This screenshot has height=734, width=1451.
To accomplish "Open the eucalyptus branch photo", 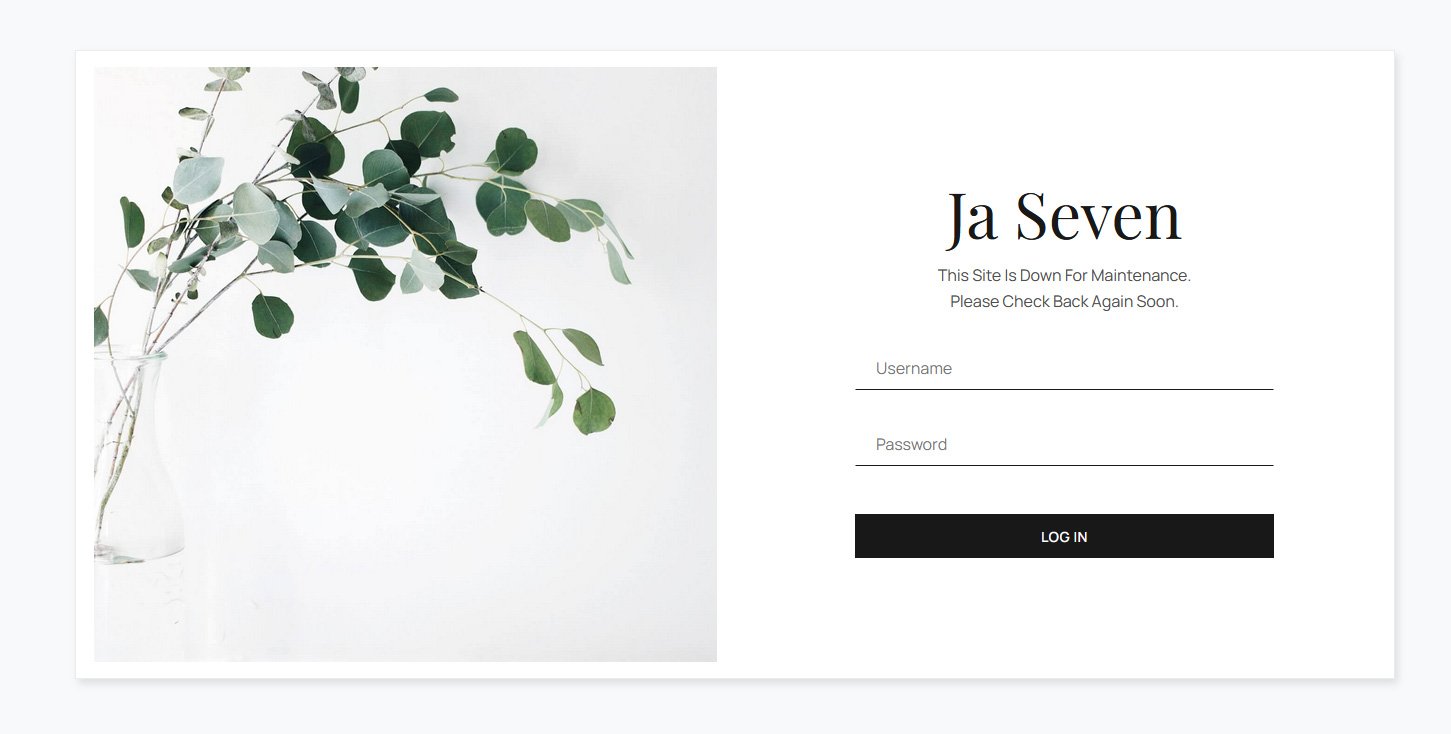I will coord(405,364).
